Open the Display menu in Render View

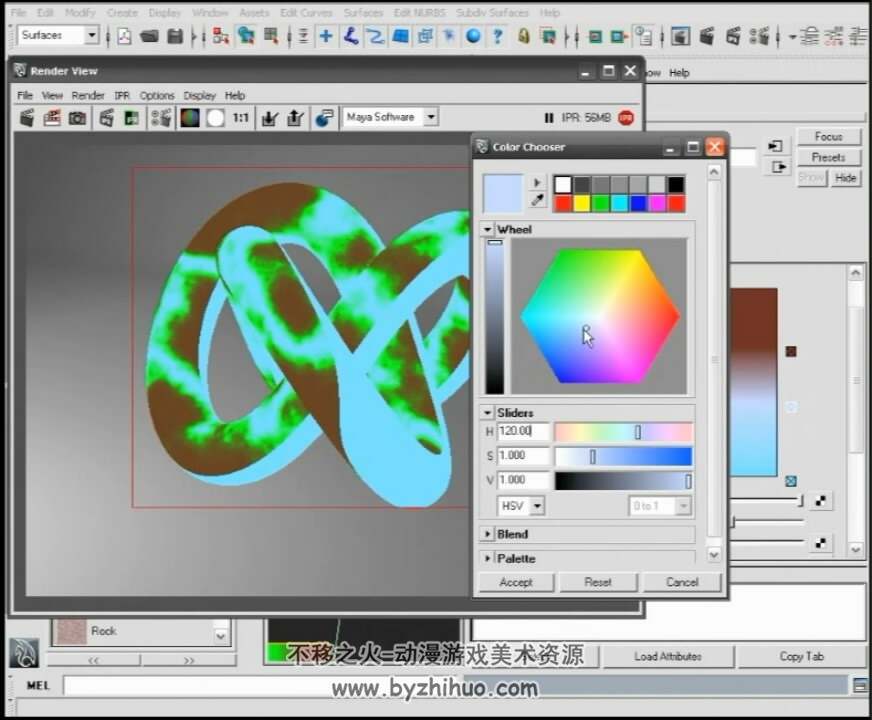pos(200,96)
